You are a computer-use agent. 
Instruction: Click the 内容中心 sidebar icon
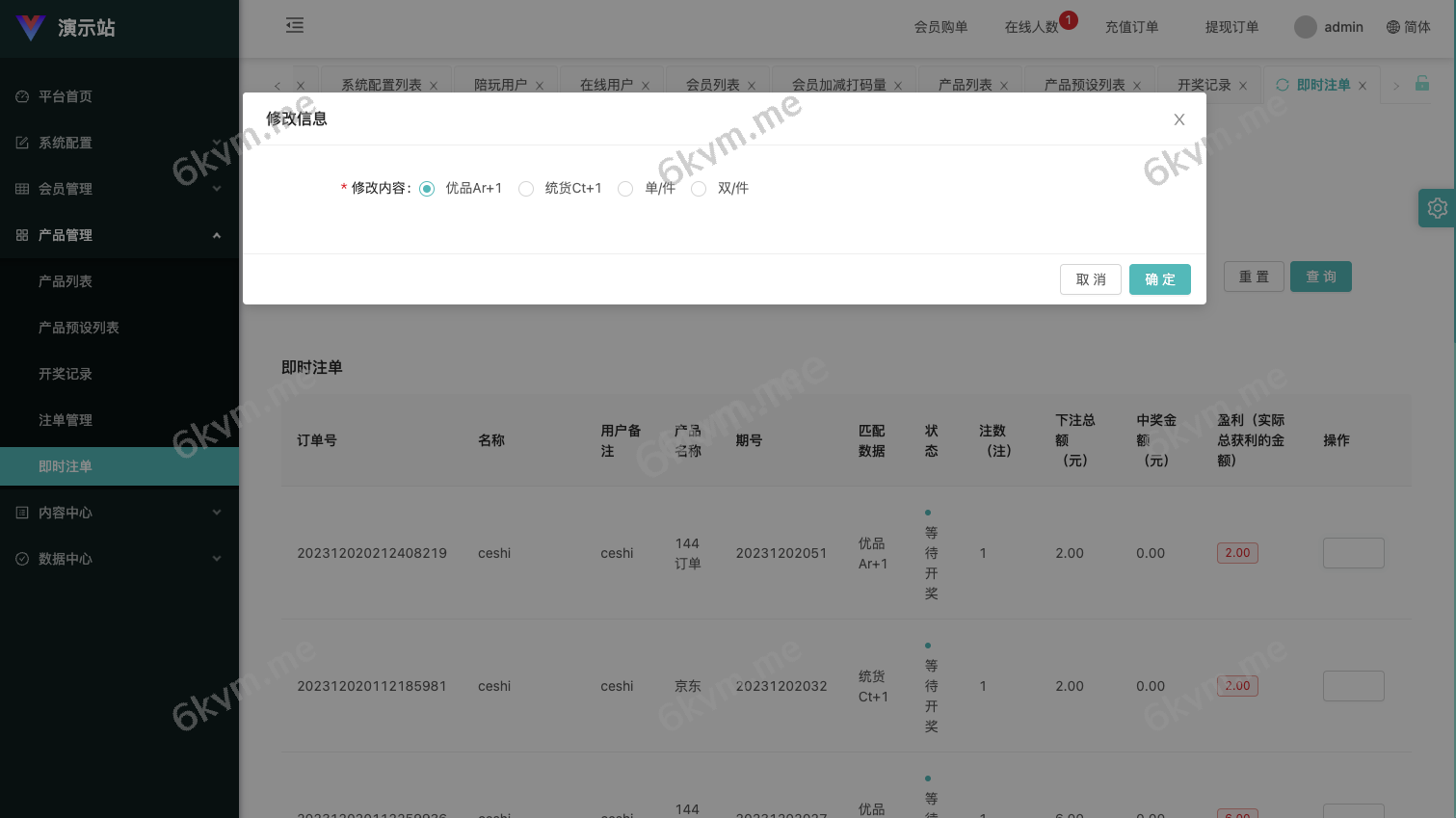pos(22,513)
